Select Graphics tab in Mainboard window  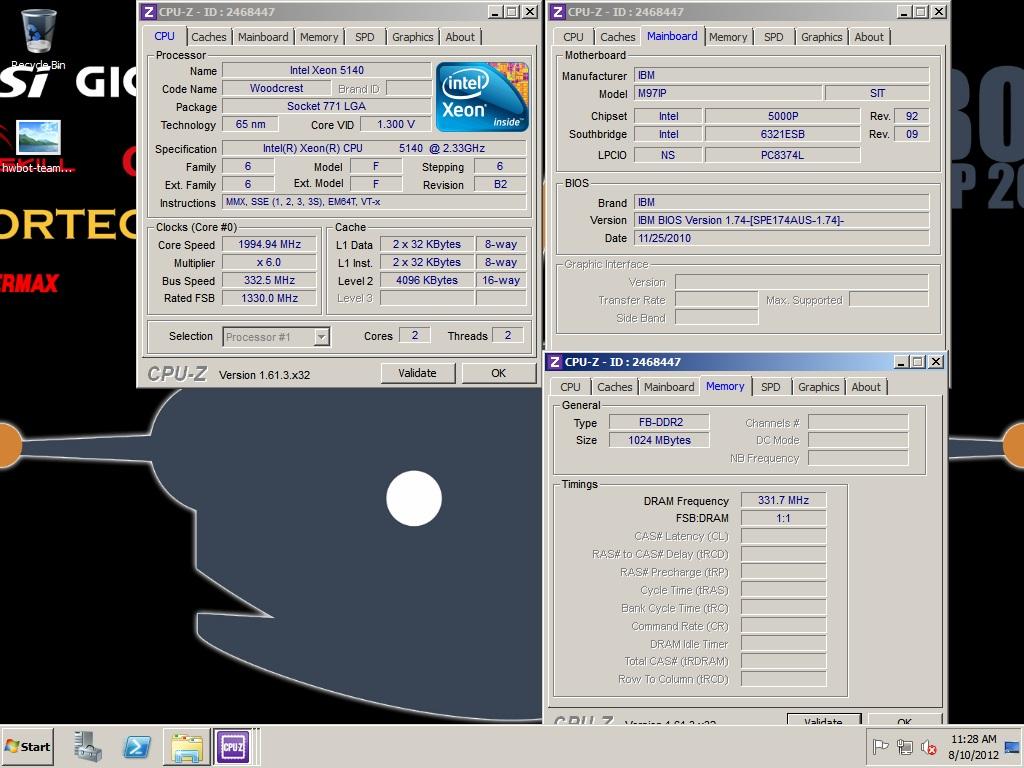point(821,37)
